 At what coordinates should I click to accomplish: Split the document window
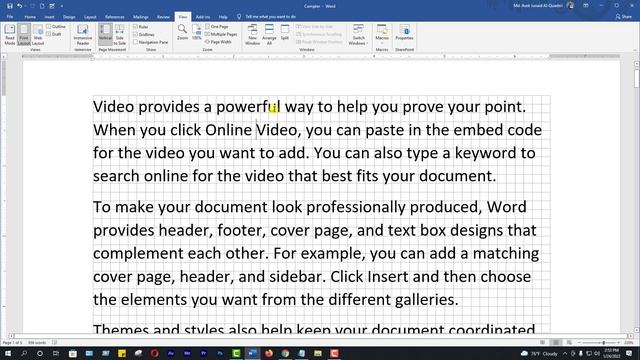point(285,33)
